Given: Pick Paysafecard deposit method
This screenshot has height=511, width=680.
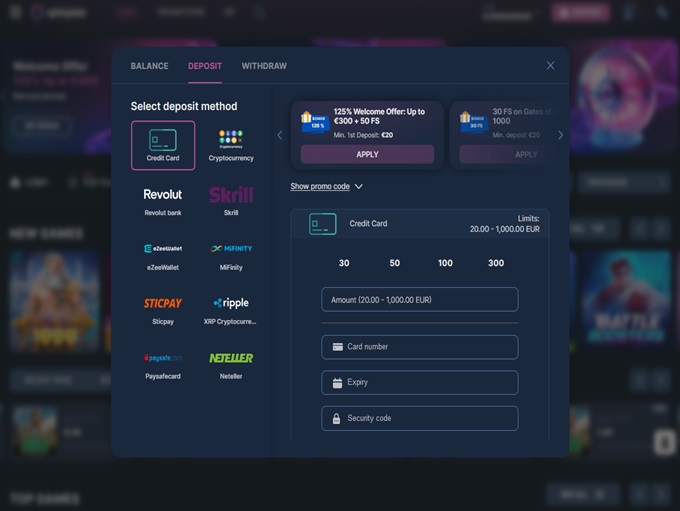Looking at the screenshot, I should coord(163,363).
